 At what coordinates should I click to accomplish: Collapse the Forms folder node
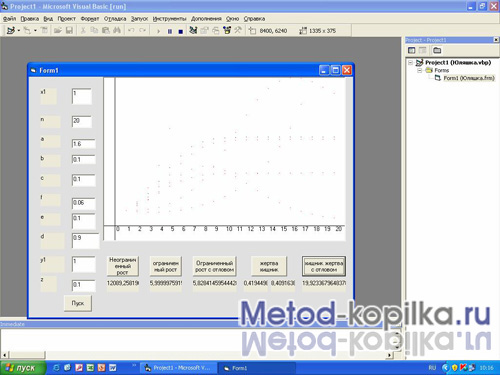click(420, 70)
